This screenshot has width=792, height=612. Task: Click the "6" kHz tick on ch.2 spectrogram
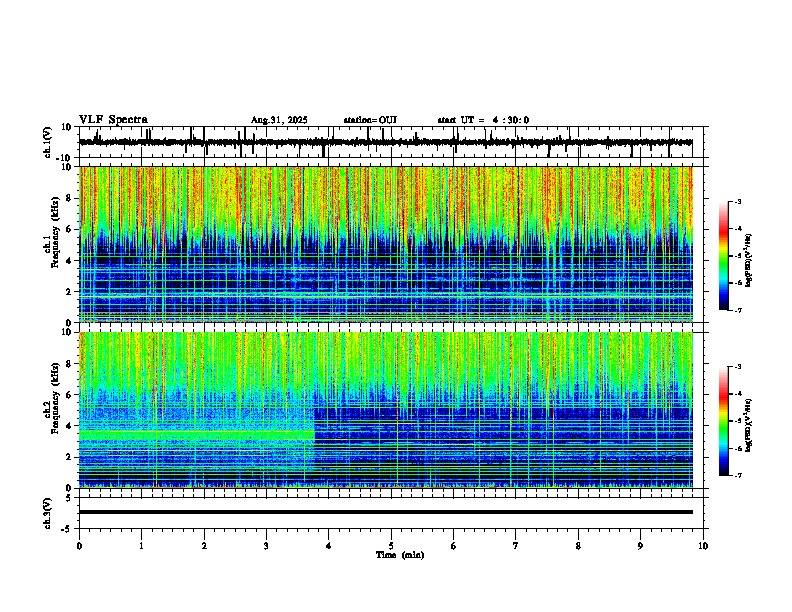coord(70,395)
